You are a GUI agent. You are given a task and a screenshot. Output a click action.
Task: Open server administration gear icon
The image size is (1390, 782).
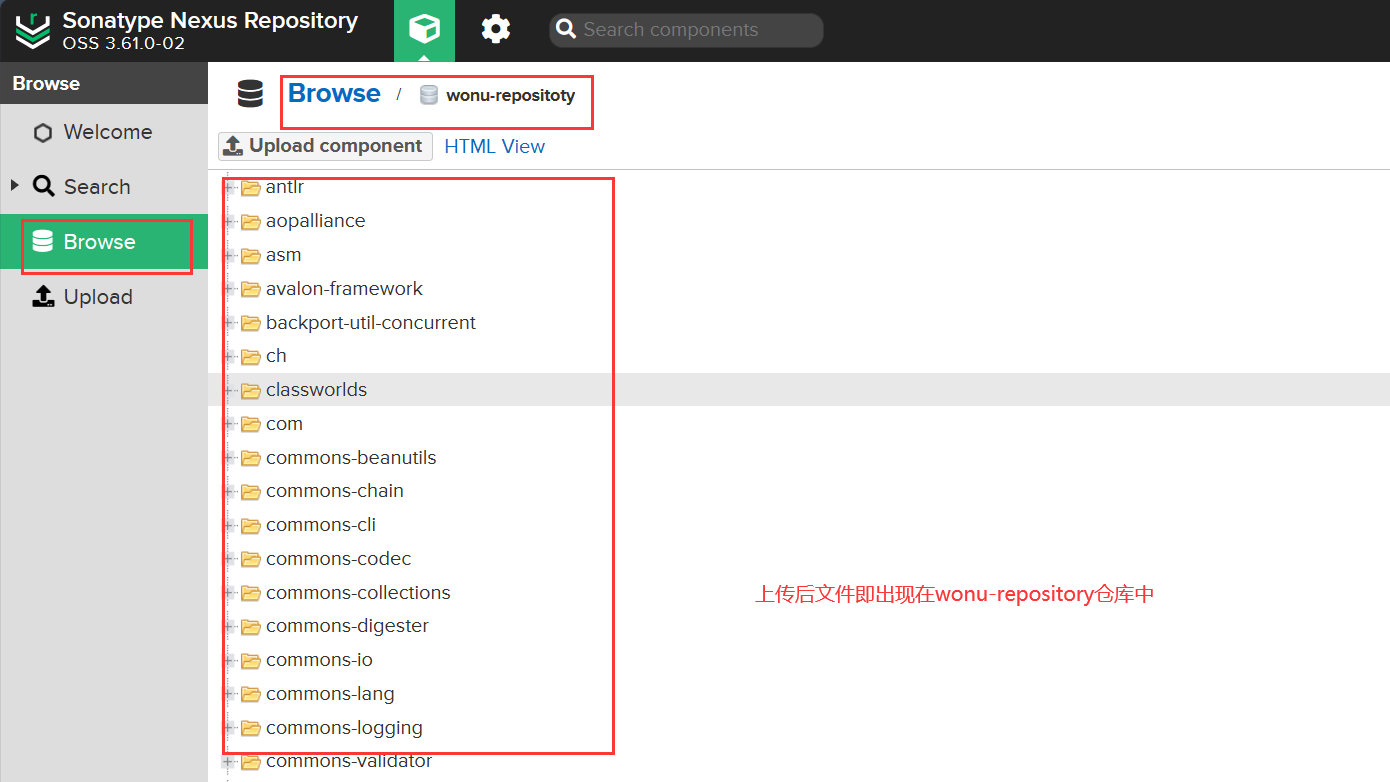click(x=496, y=29)
